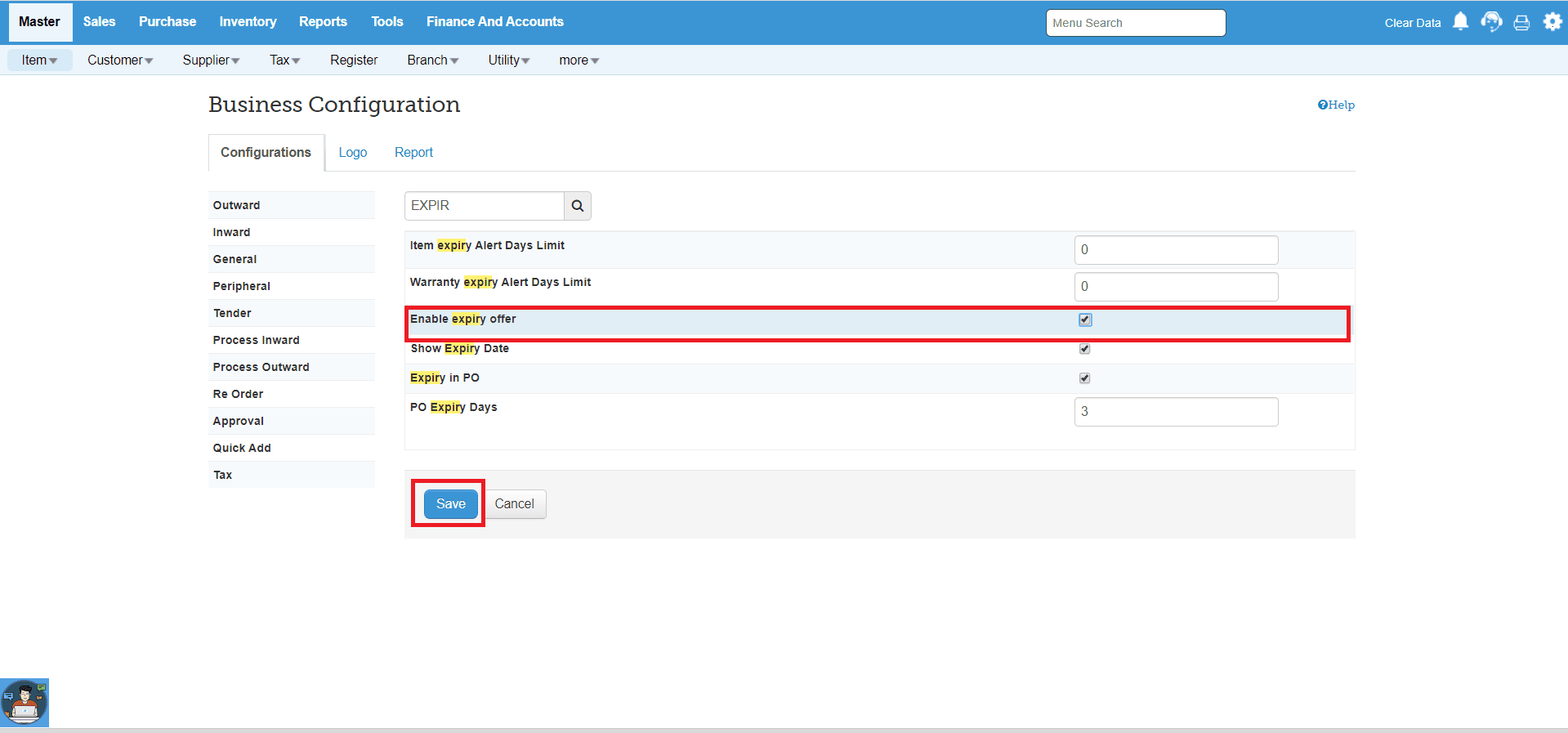Toggle the Enable expiry offer checkbox

1085,320
